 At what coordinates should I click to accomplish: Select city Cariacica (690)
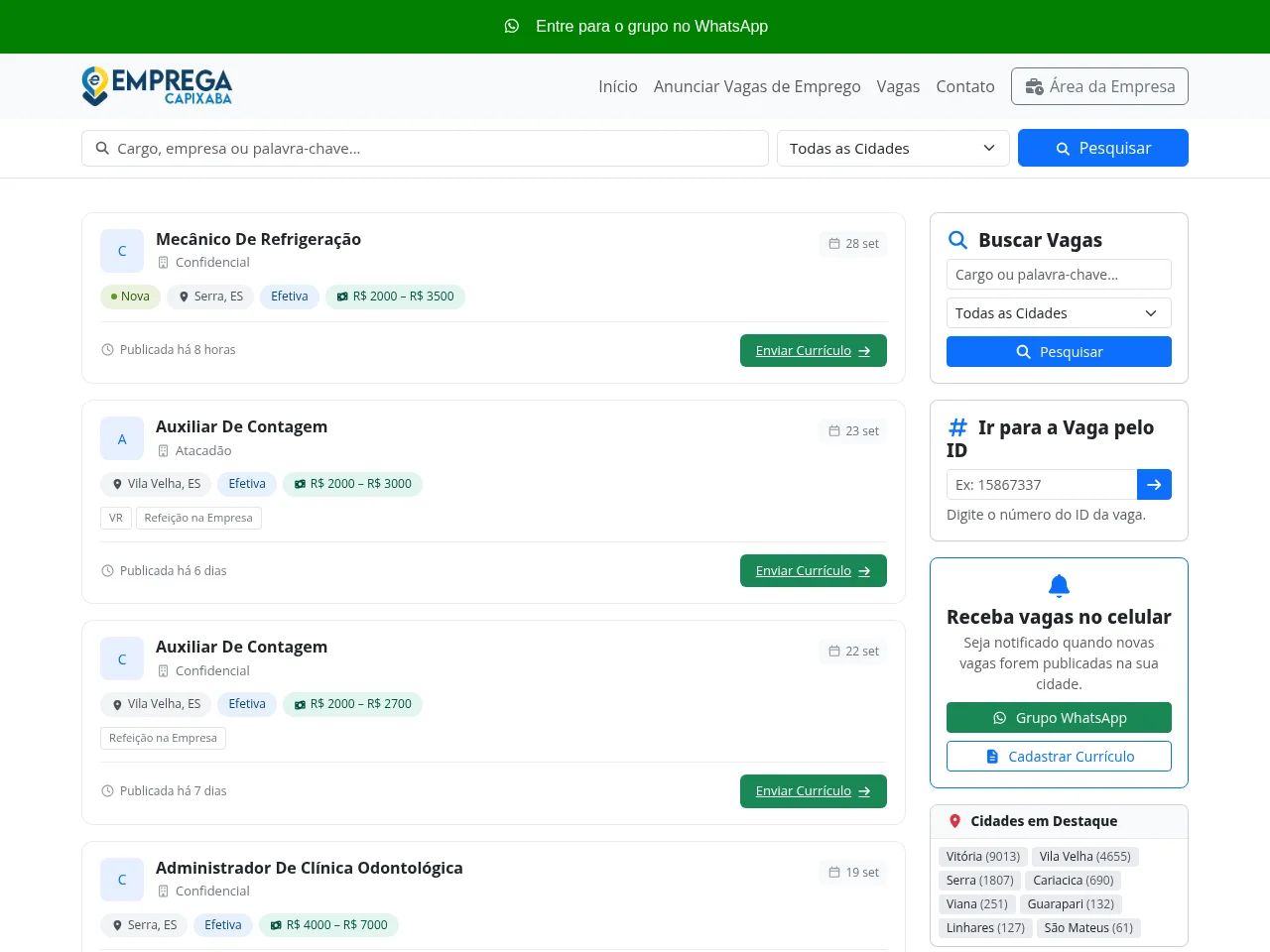point(1074,881)
